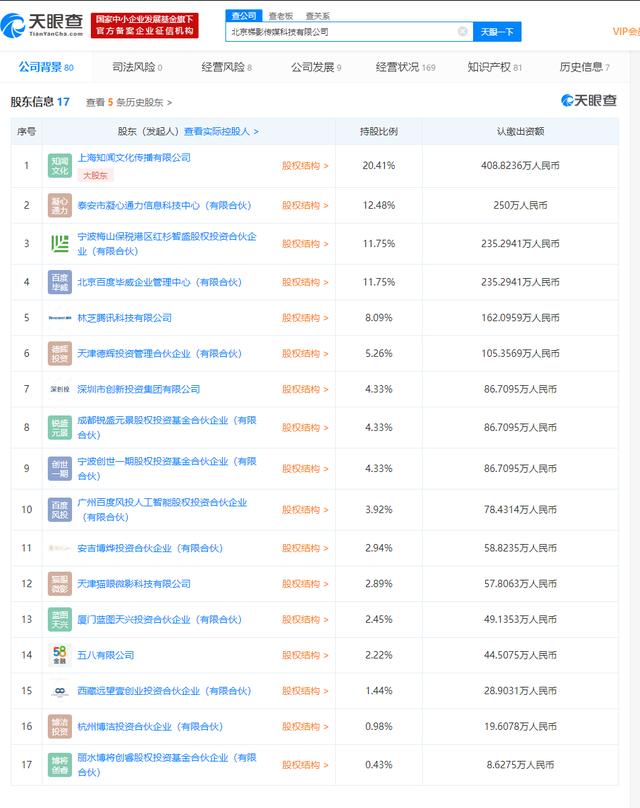
Task: Click the 天眼查 logo at top left
Action: click(x=42, y=24)
